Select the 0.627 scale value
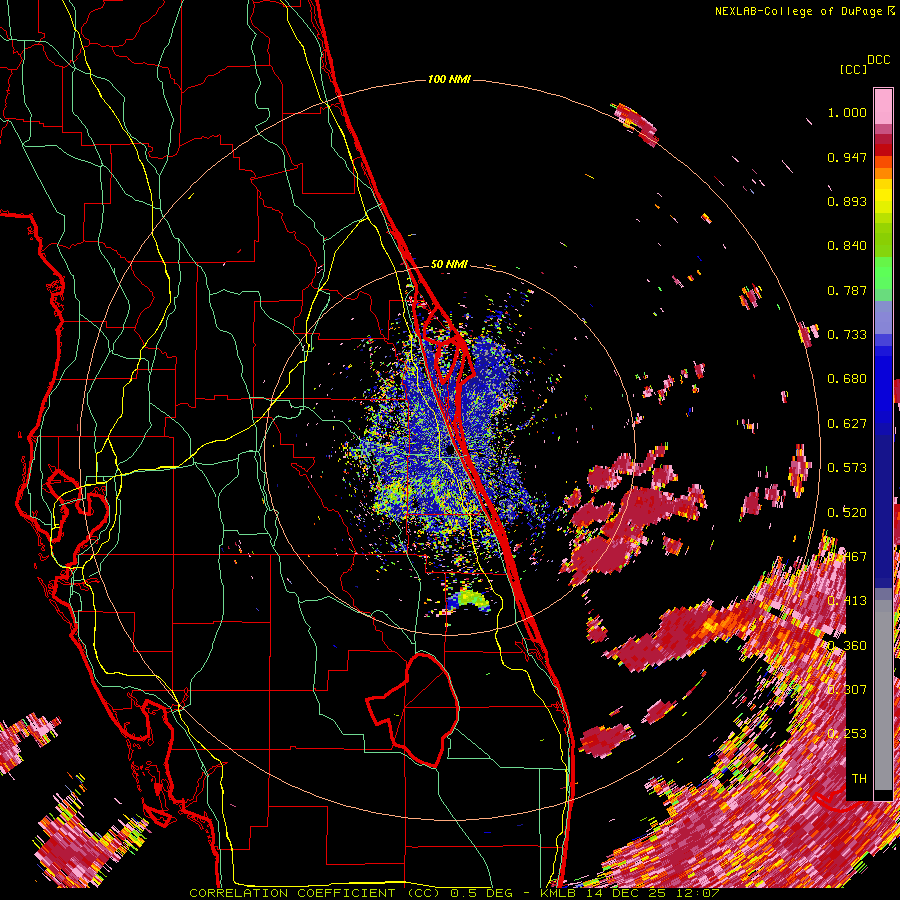The image size is (900, 900). click(x=847, y=424)
